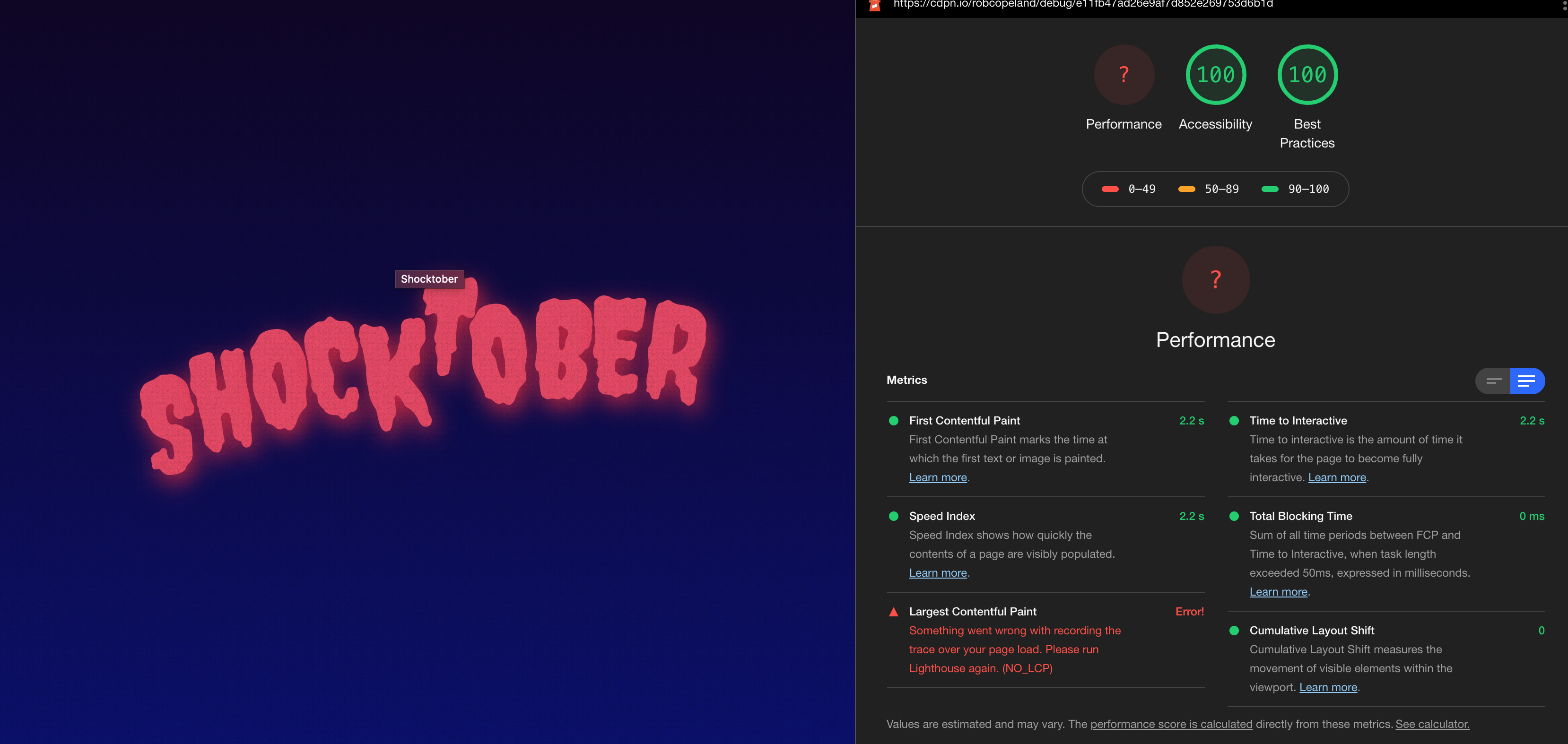
Task: Open the performance score is calculated link
Action: [1171, 724]
